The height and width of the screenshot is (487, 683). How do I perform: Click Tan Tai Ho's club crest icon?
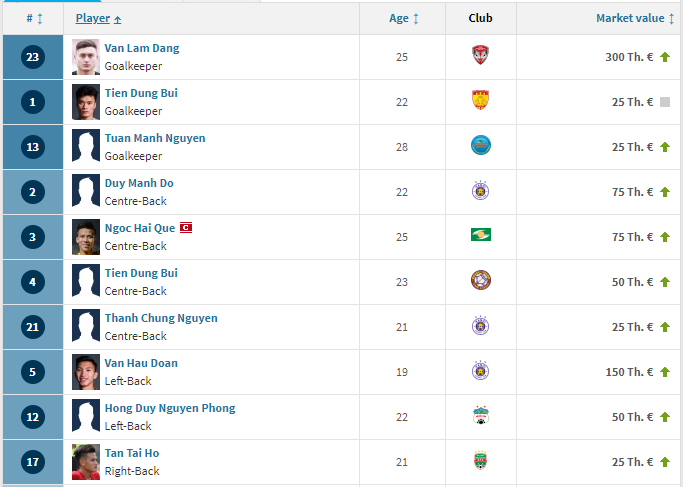pyautogui.click(x=480, y=461)
